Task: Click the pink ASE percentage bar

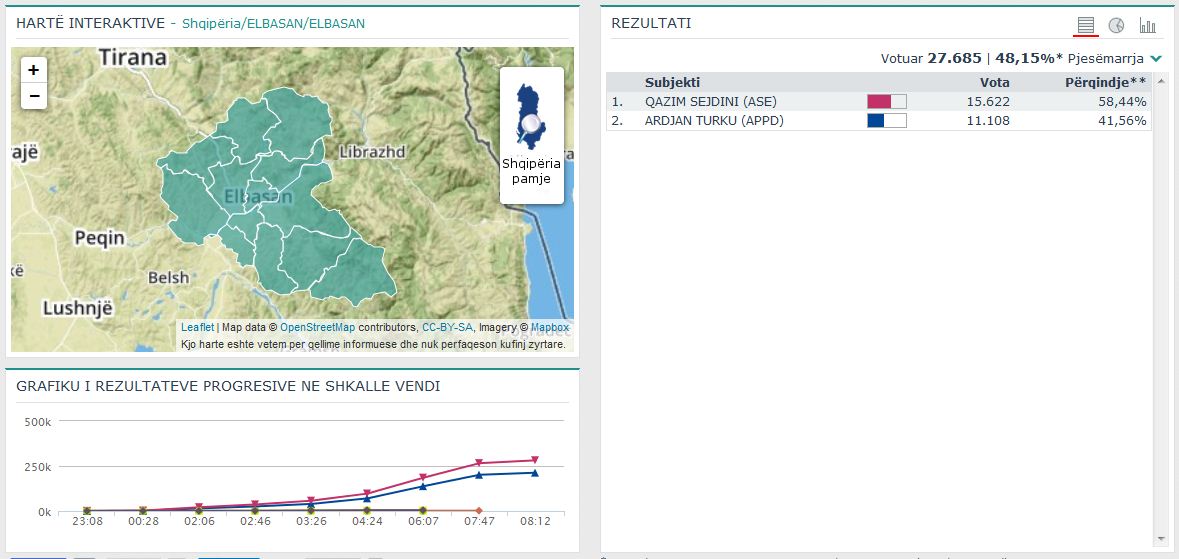Action: (886, 101)
